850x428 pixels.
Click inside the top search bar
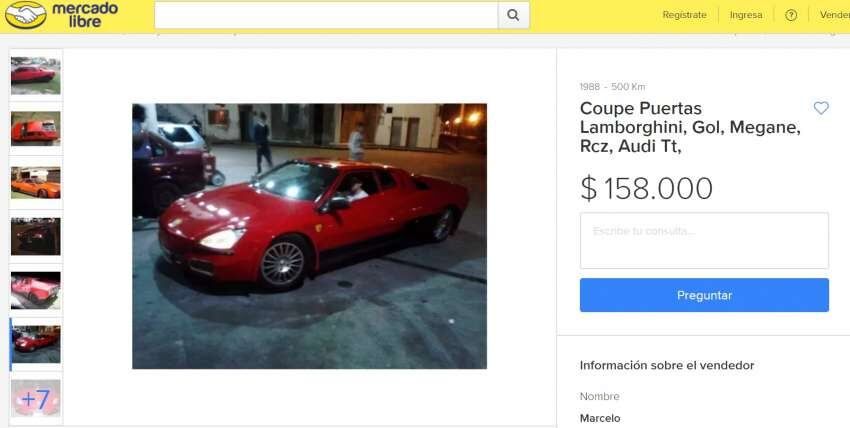coord(326,15)
